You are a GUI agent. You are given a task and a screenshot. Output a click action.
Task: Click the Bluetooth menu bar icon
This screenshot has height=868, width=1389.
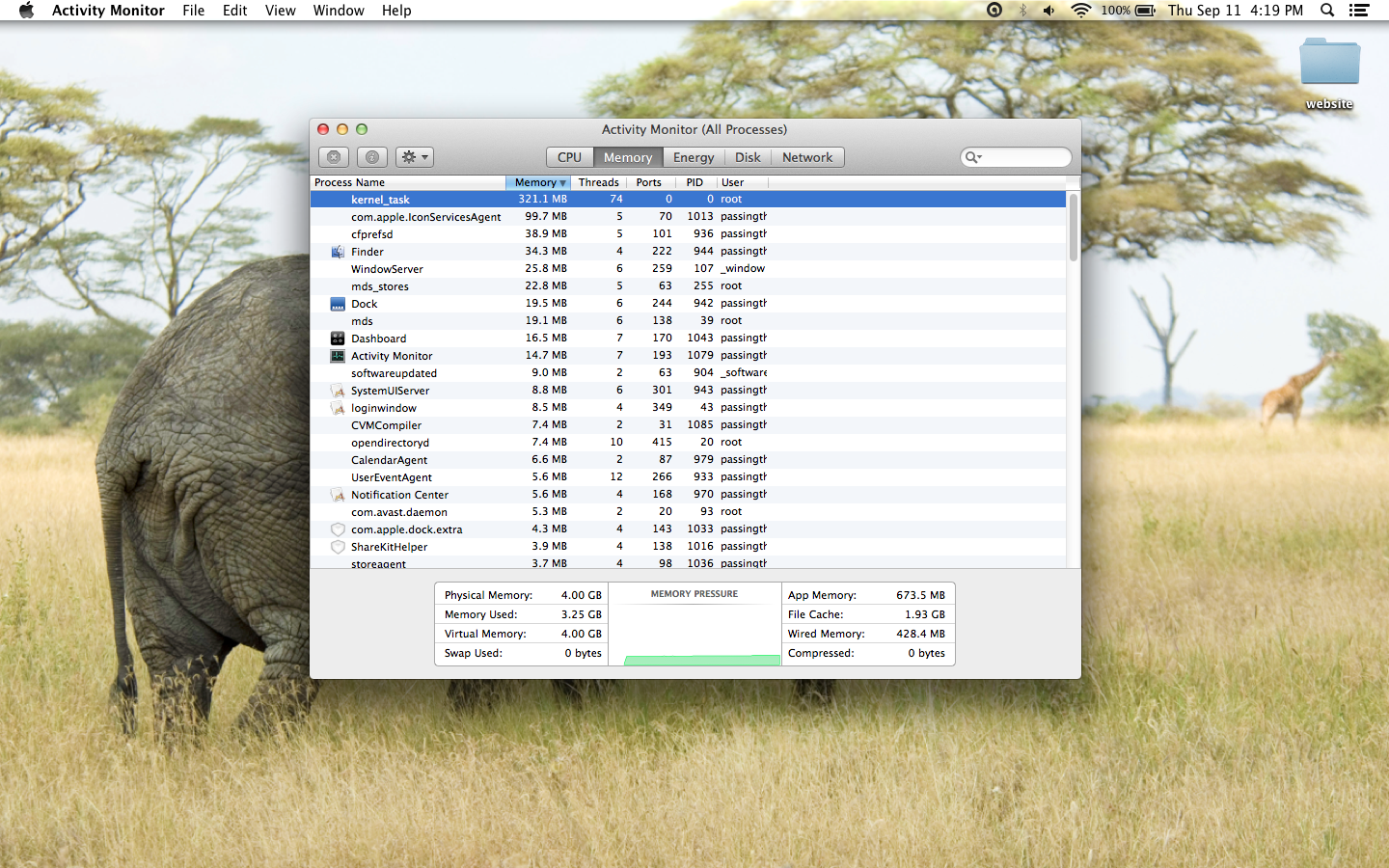[1023, 11]
